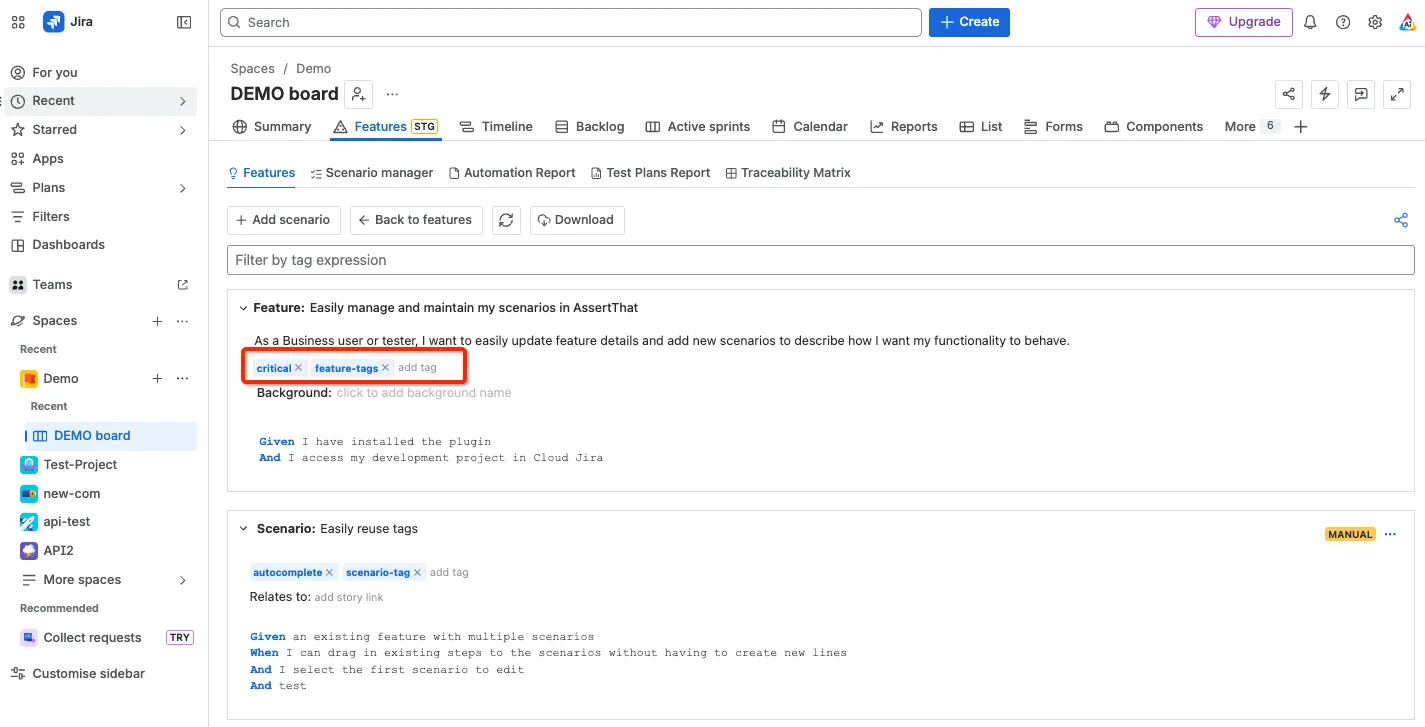Screen dimensions: 1425x727
Task: Open the feedback icon in board header
Action: (x=1361, y=94)
